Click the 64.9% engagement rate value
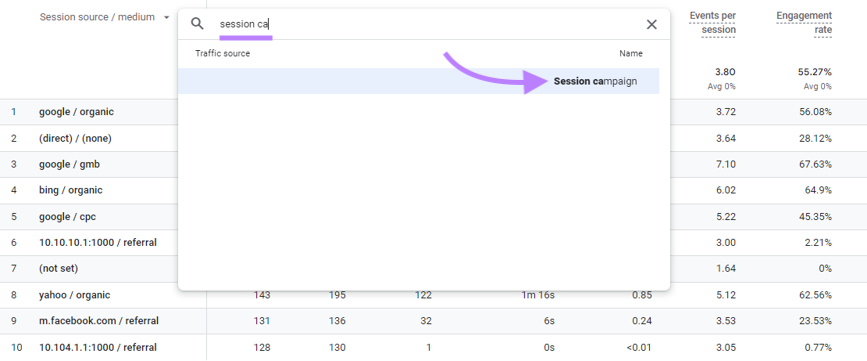 [818, 190]
